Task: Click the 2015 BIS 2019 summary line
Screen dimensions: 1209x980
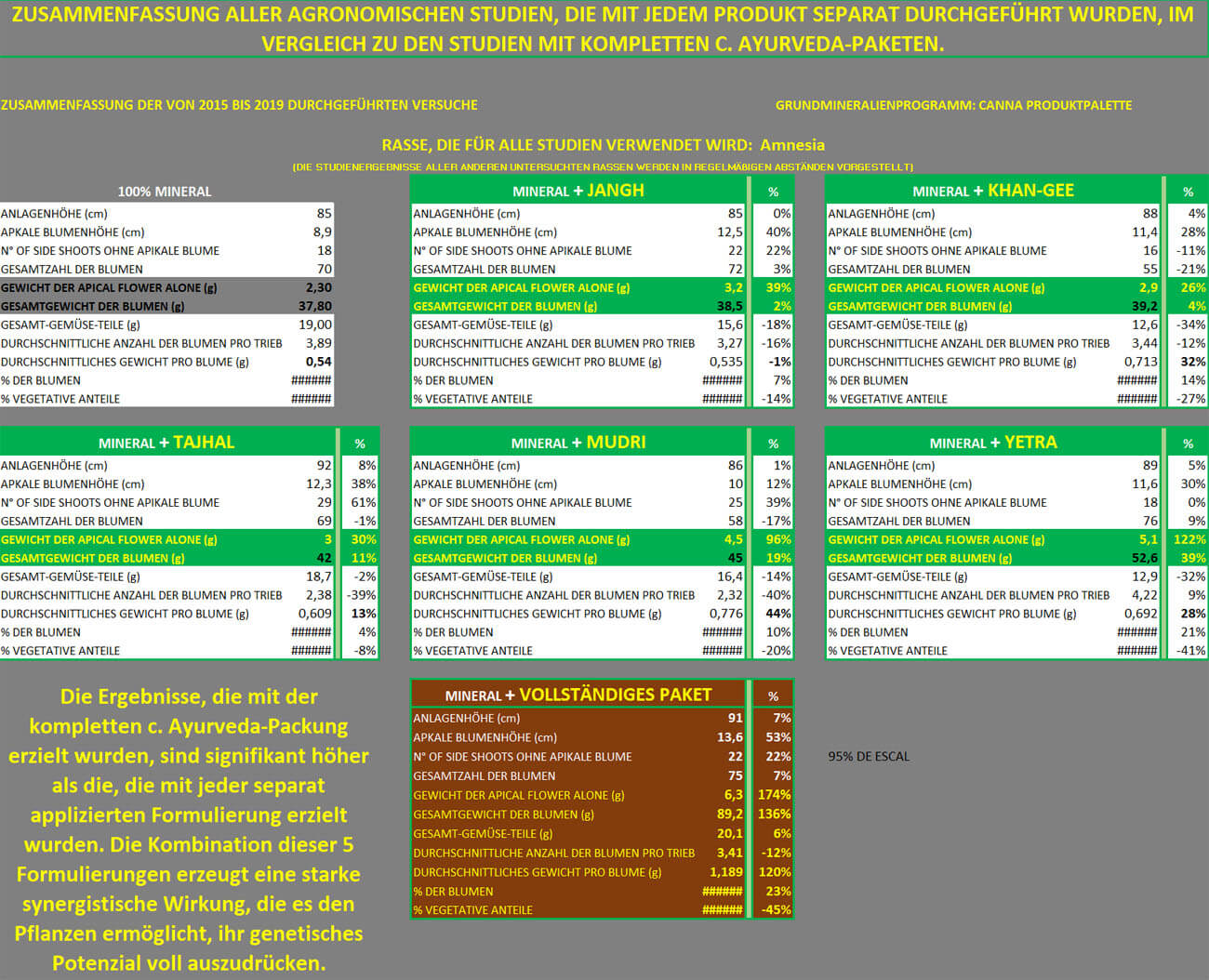Action: pos(239,105)
